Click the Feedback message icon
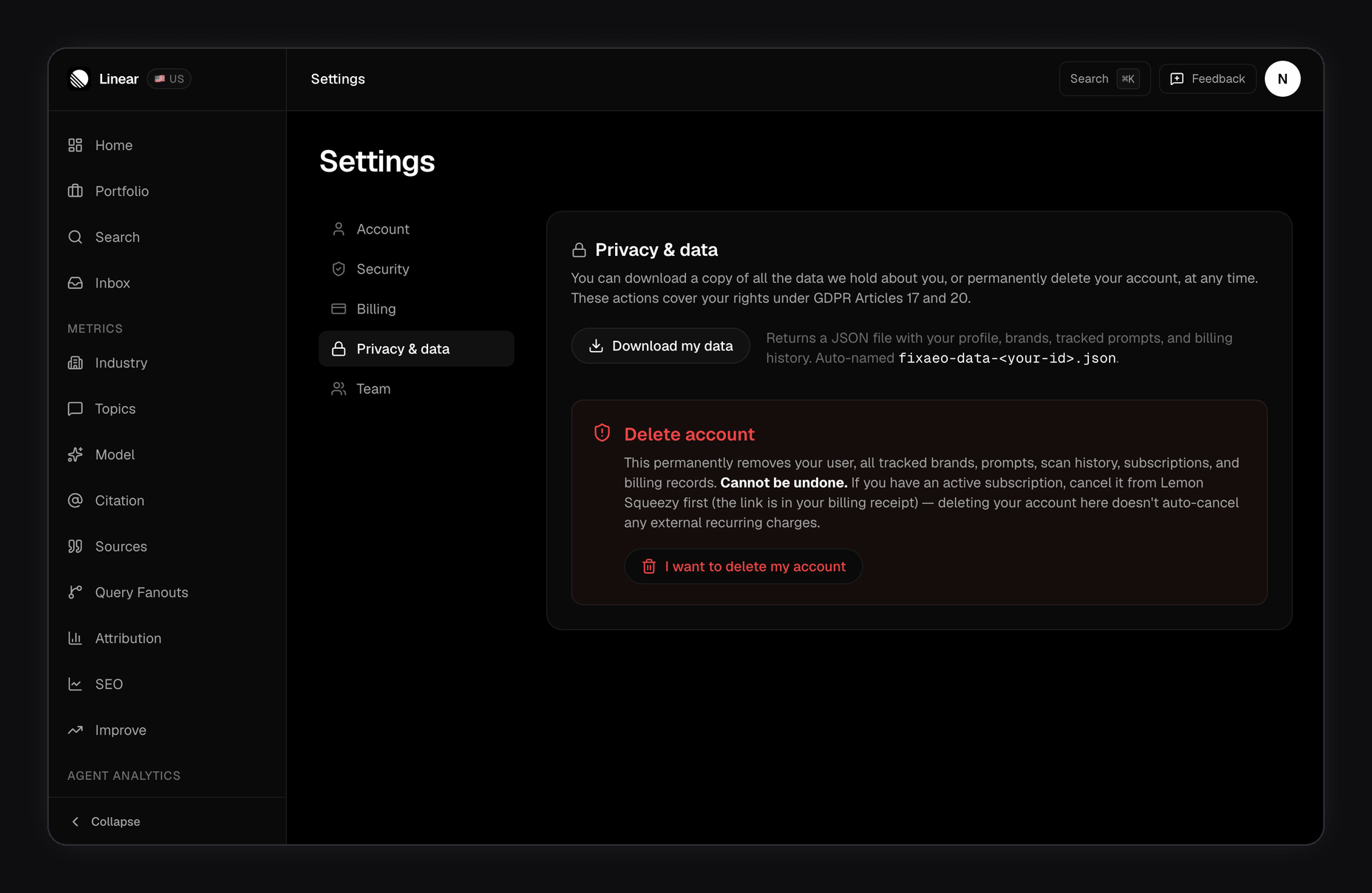The height and width of the screenshot is (893, 1372). tap(1177, 79)
